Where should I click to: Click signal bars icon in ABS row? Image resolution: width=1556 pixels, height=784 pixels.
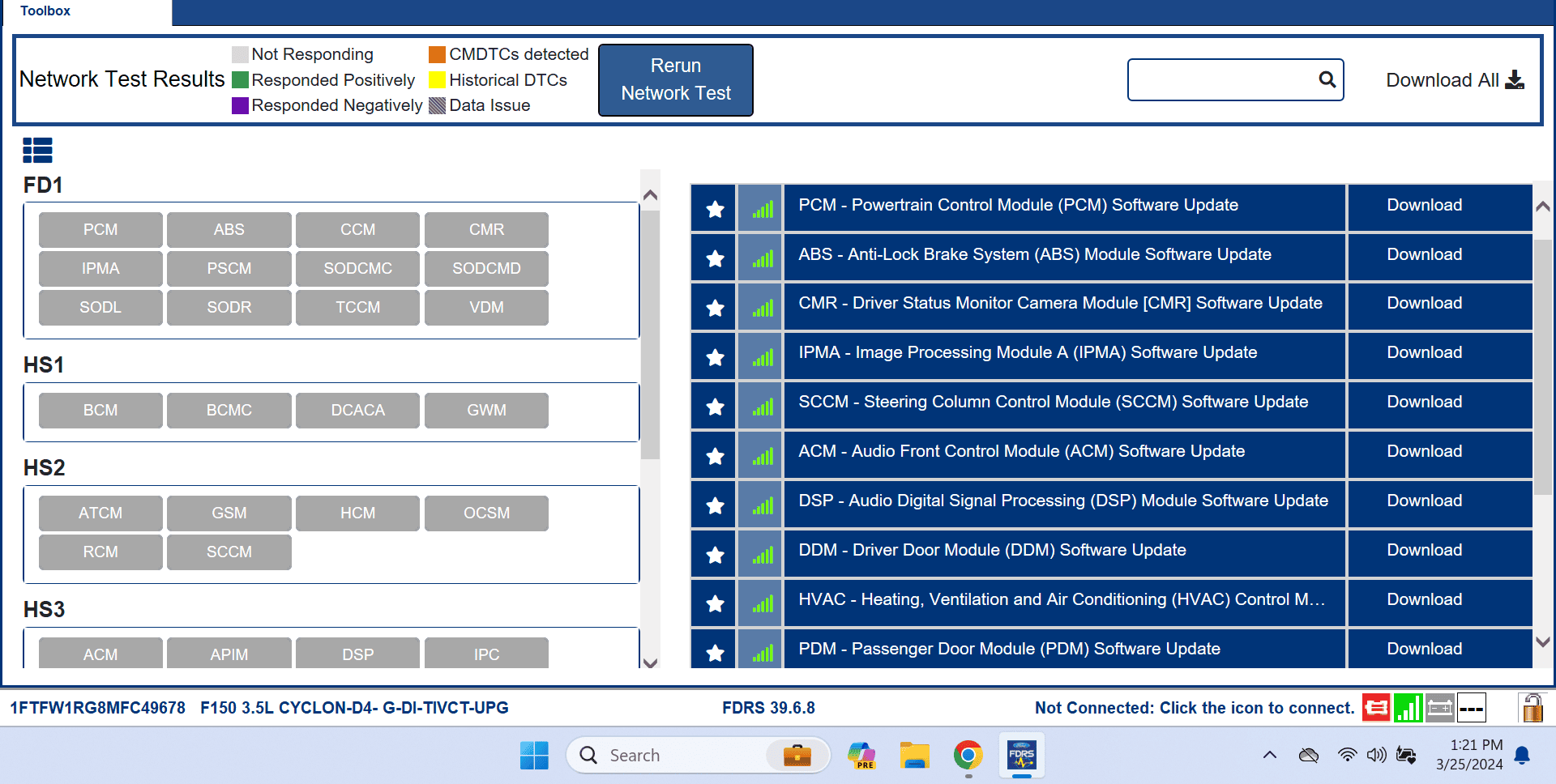[761, 258]
